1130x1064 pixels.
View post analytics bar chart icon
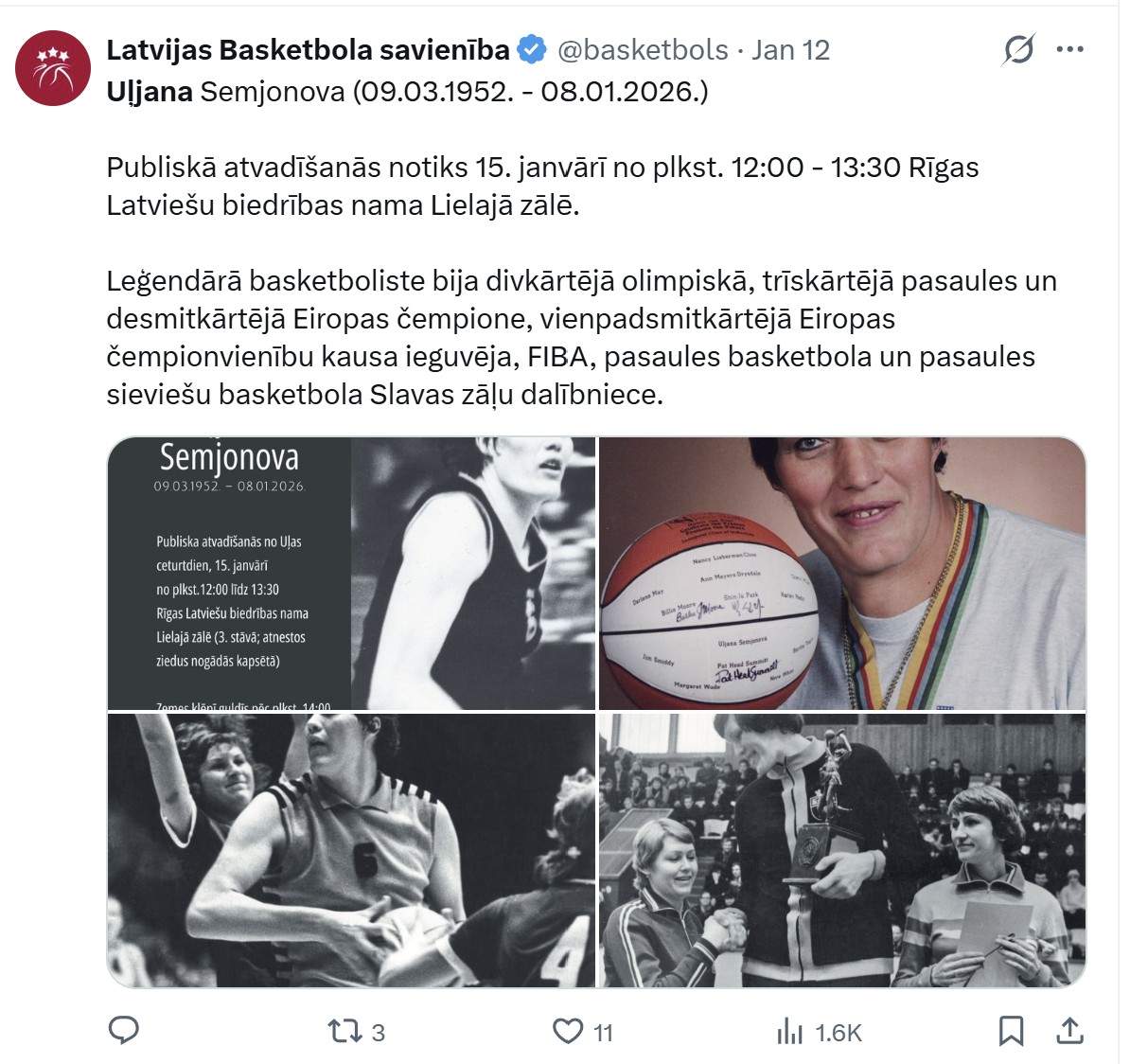pos(790,1032)
